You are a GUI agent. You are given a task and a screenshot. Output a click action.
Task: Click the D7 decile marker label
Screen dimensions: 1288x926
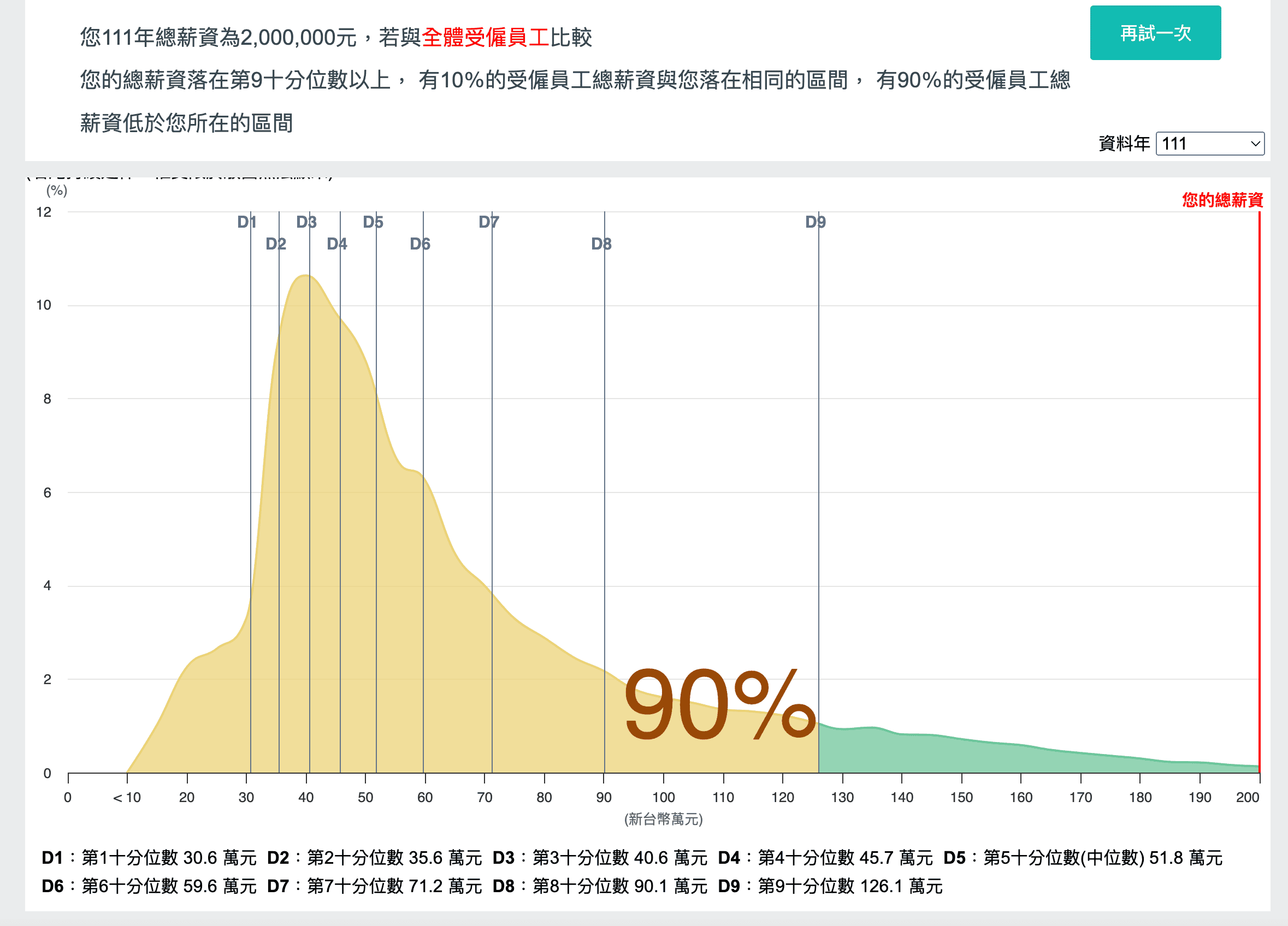[489, 222]
